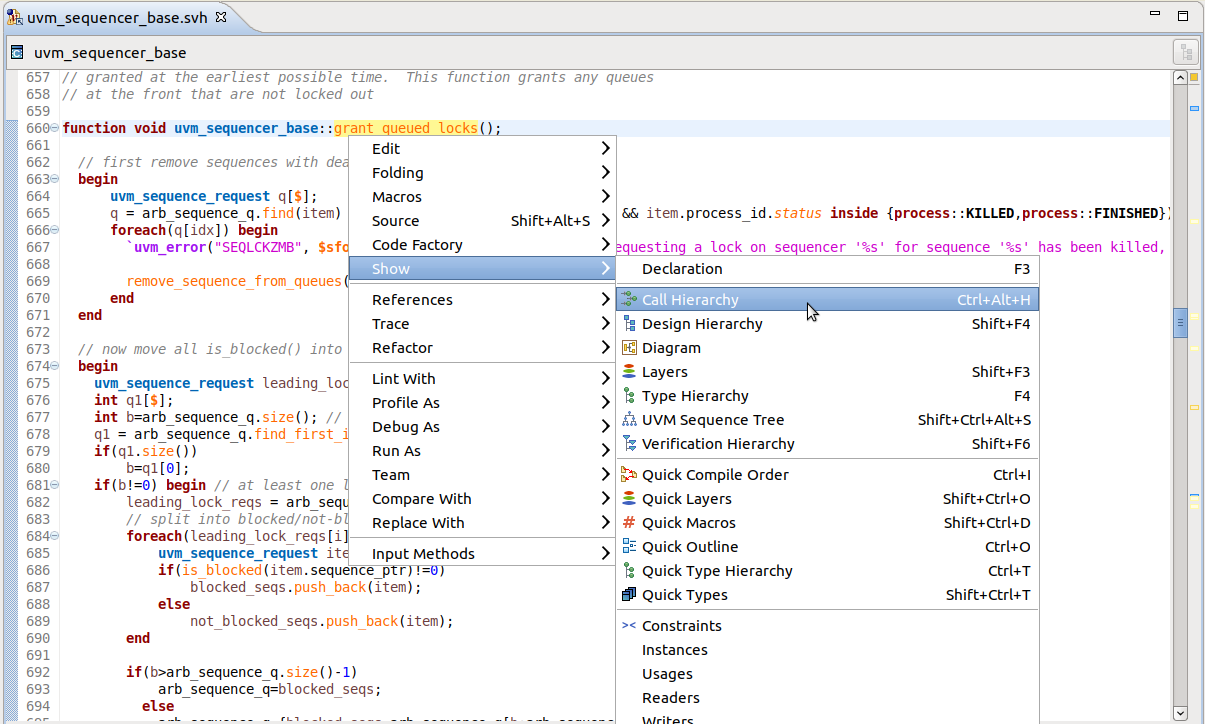Select the UVM Sequence Tree icon
This screenshot has width=1205, height=724.
(628, 419)
